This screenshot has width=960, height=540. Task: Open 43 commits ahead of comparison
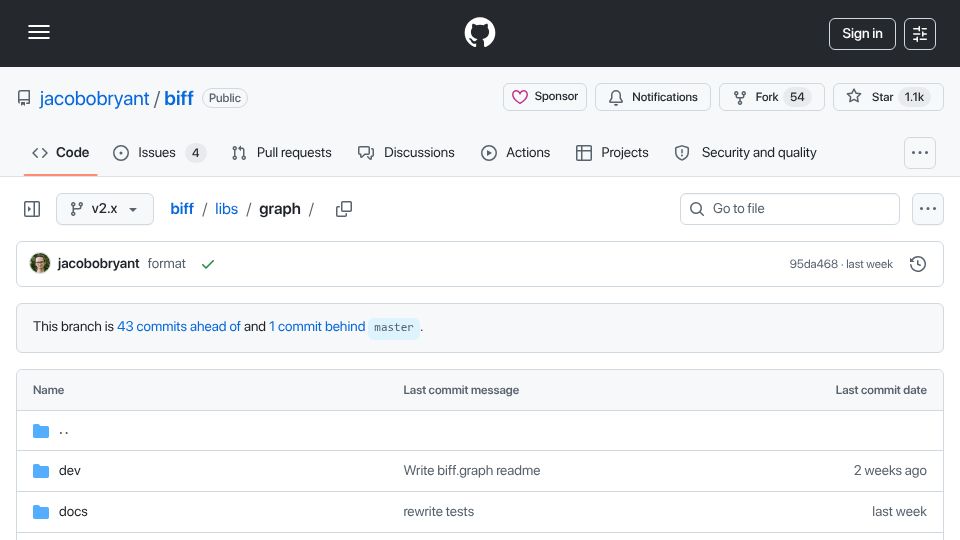pos(179,326)
